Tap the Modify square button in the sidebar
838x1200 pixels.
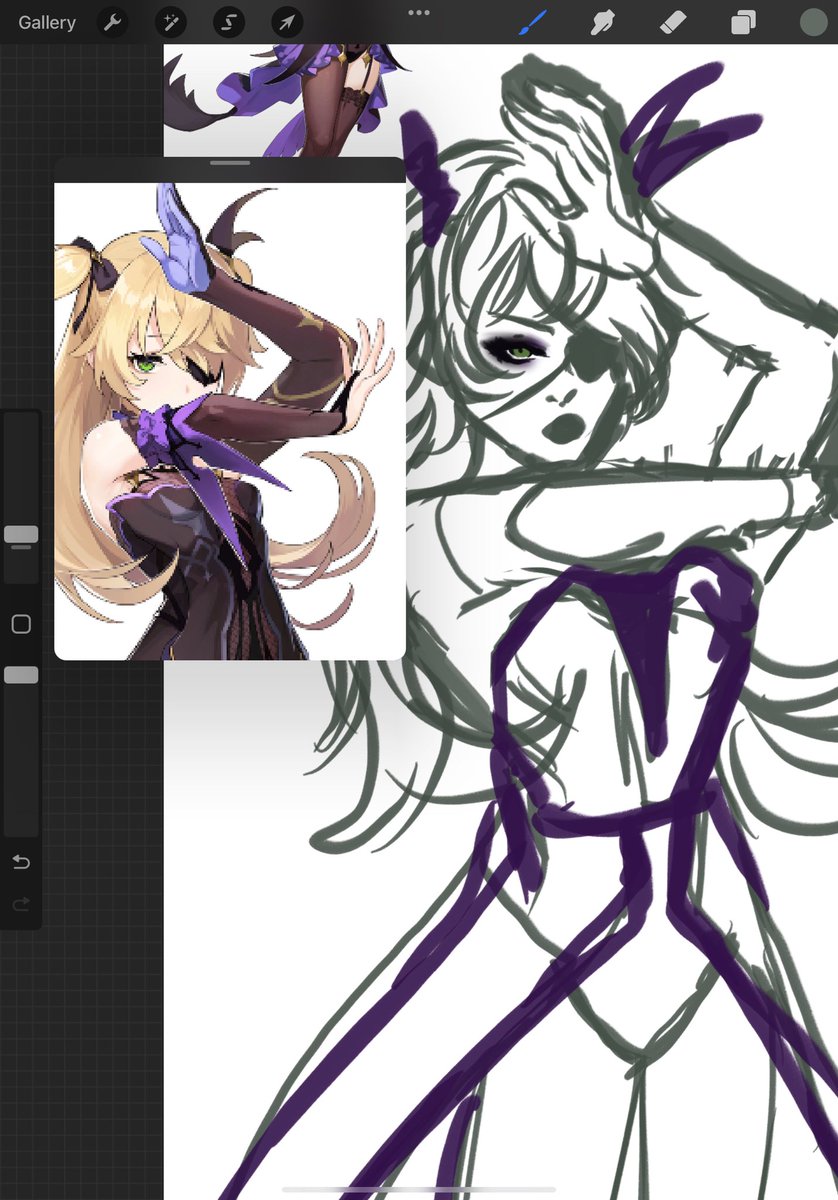tap(21, 624)
